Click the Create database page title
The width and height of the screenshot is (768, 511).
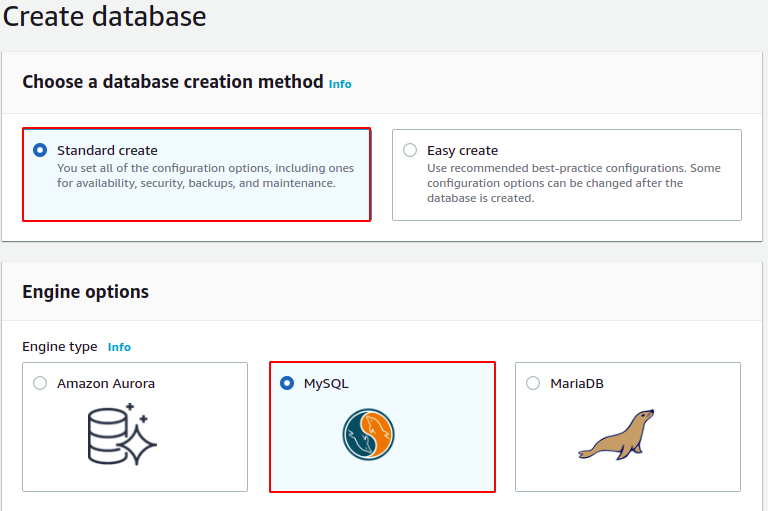pyautogui.click(x=104, y=16)
